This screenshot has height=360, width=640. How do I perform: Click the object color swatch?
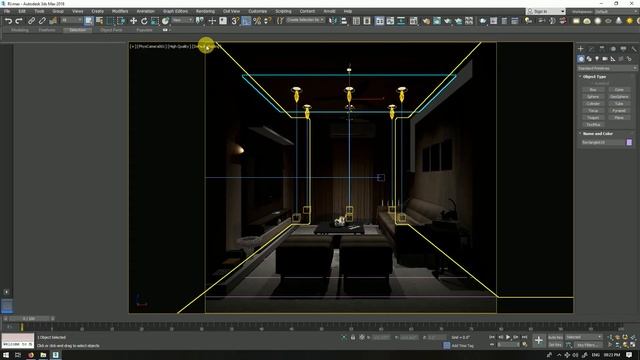click(629, 142)
